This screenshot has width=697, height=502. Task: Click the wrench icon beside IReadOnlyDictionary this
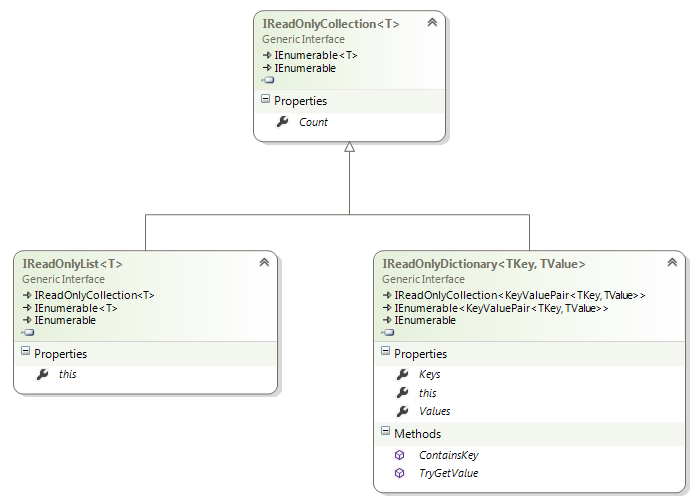[x=403, y=393]
